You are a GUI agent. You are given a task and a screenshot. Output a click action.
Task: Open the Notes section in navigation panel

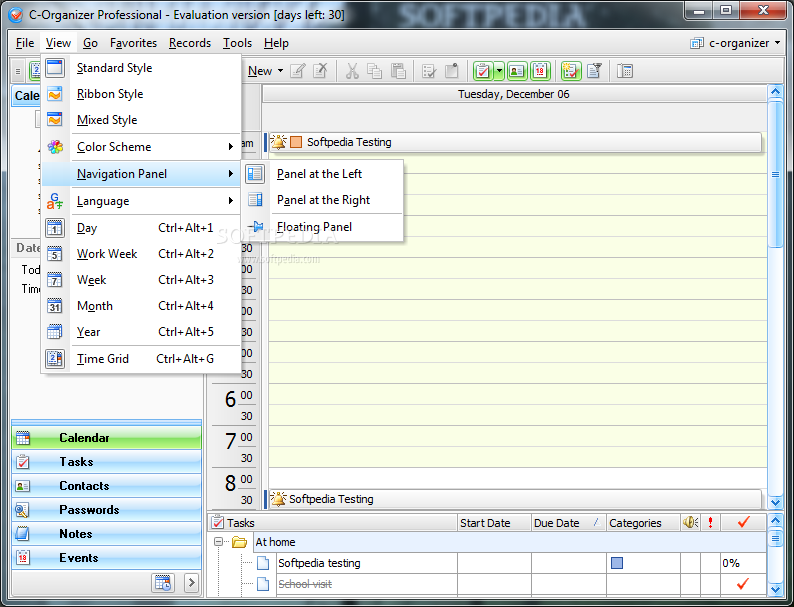[106, 534]
